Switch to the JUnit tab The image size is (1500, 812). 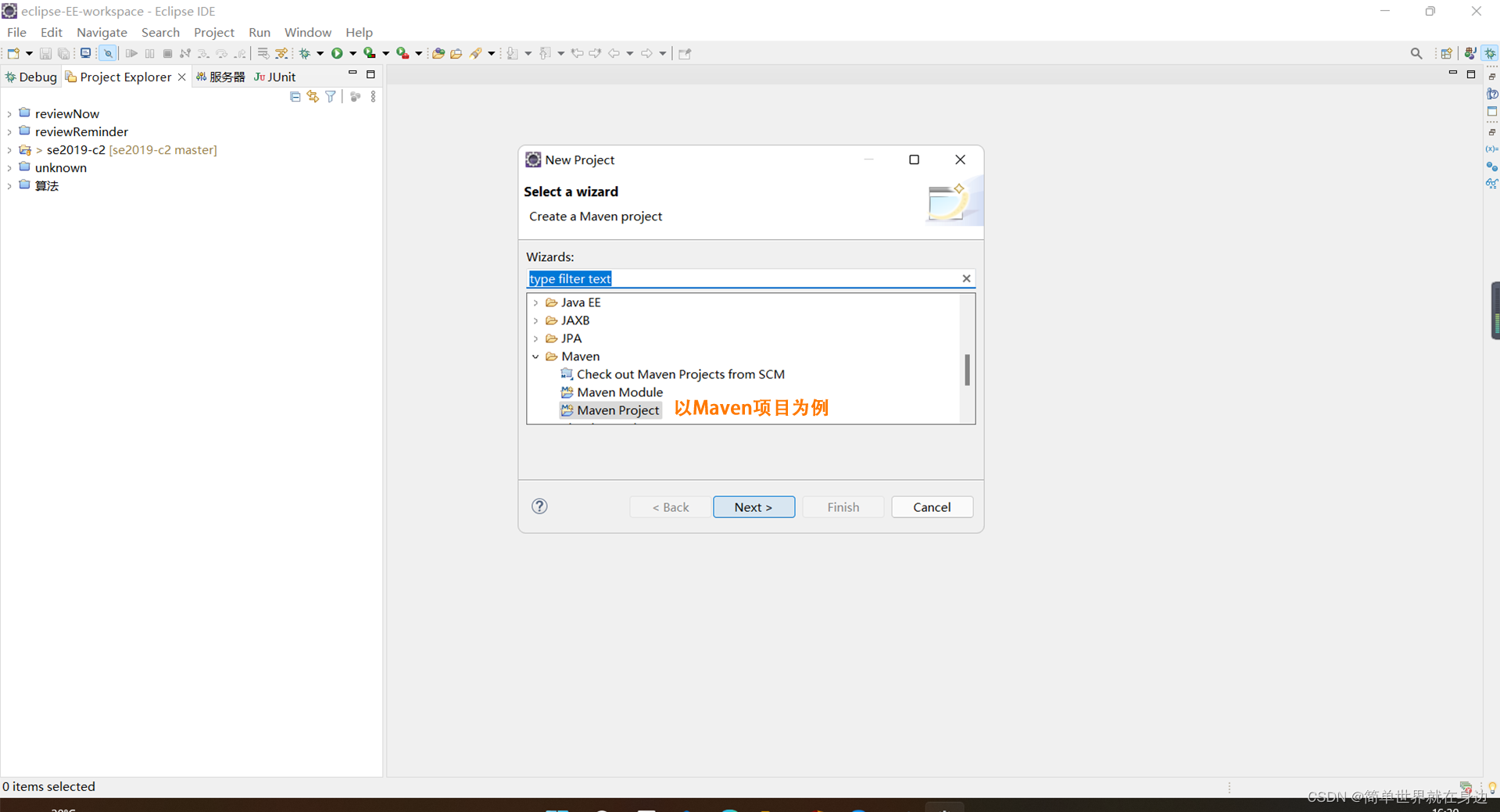[274, 77]
